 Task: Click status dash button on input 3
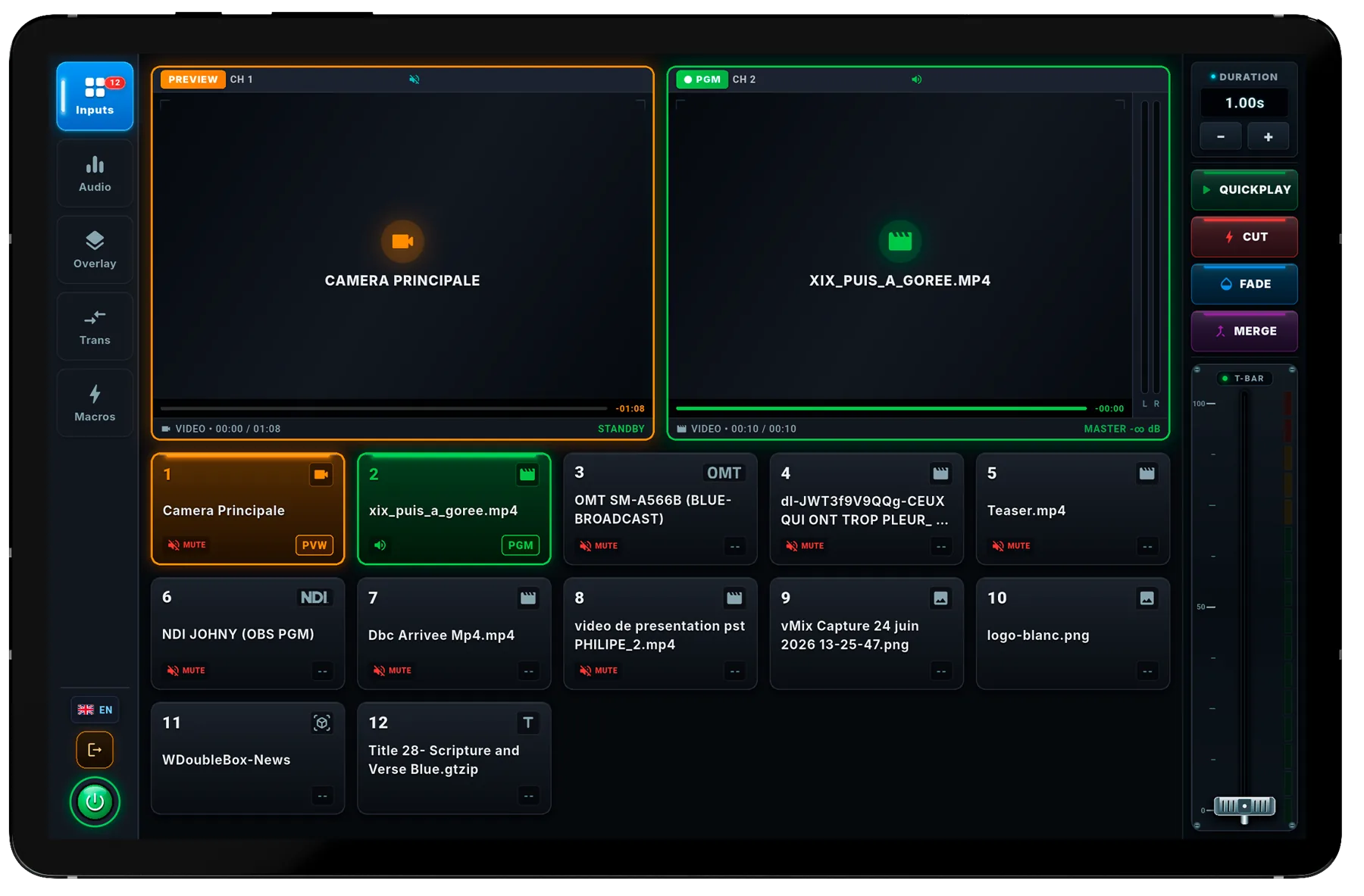(734, 547)
